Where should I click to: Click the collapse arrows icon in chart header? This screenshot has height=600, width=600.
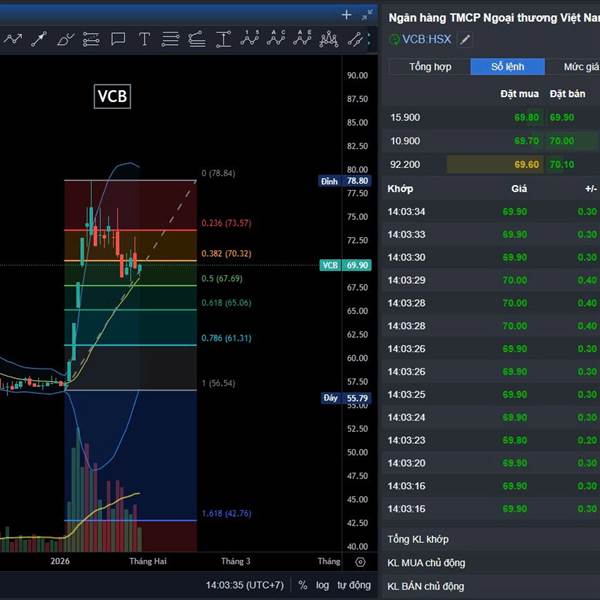click(367, 15)
